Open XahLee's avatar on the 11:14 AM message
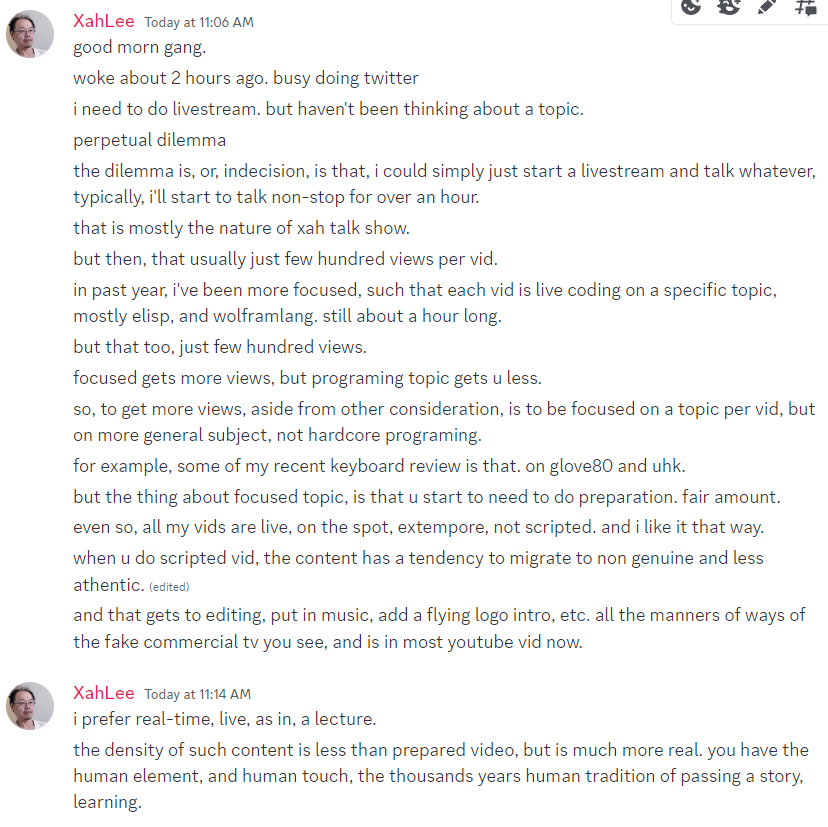Screen dimensions: 828x827 pyautogui.click(x=30, y=706)
